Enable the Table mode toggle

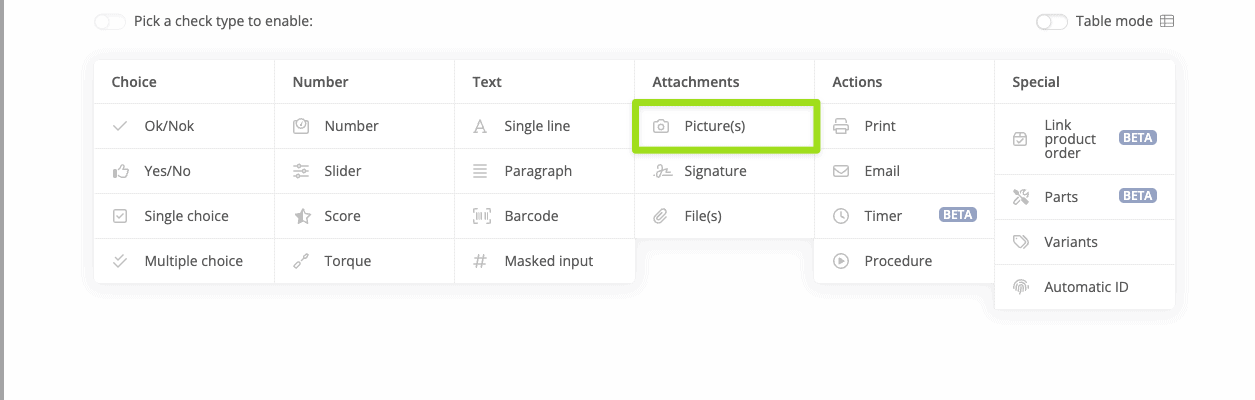pyautogui.click(x=1052, y=21)
